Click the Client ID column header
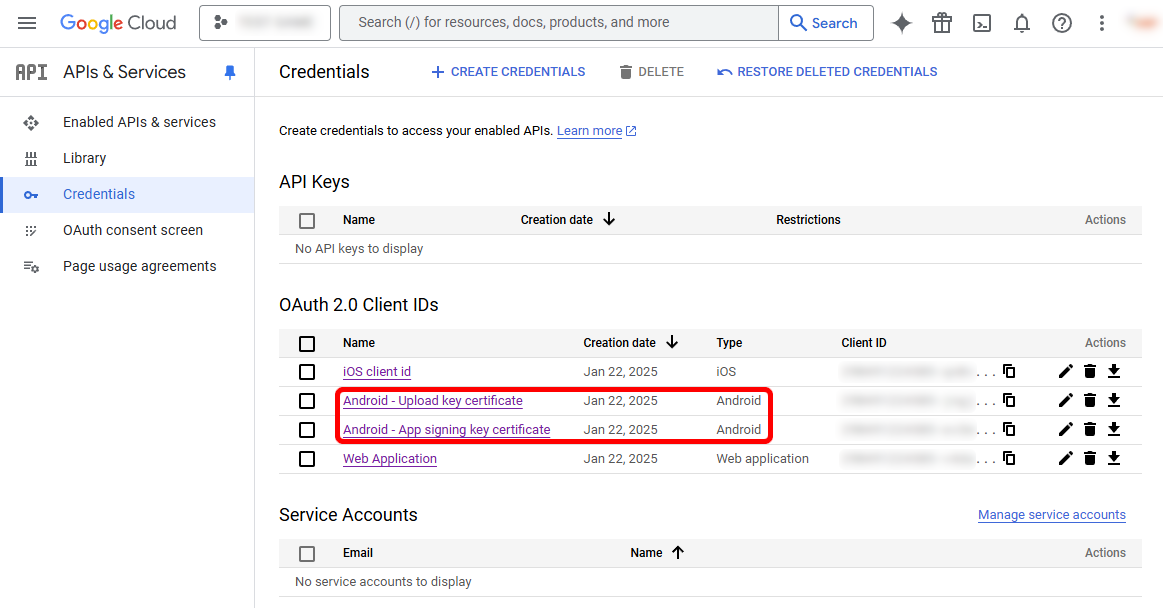 tap(863, 343)
